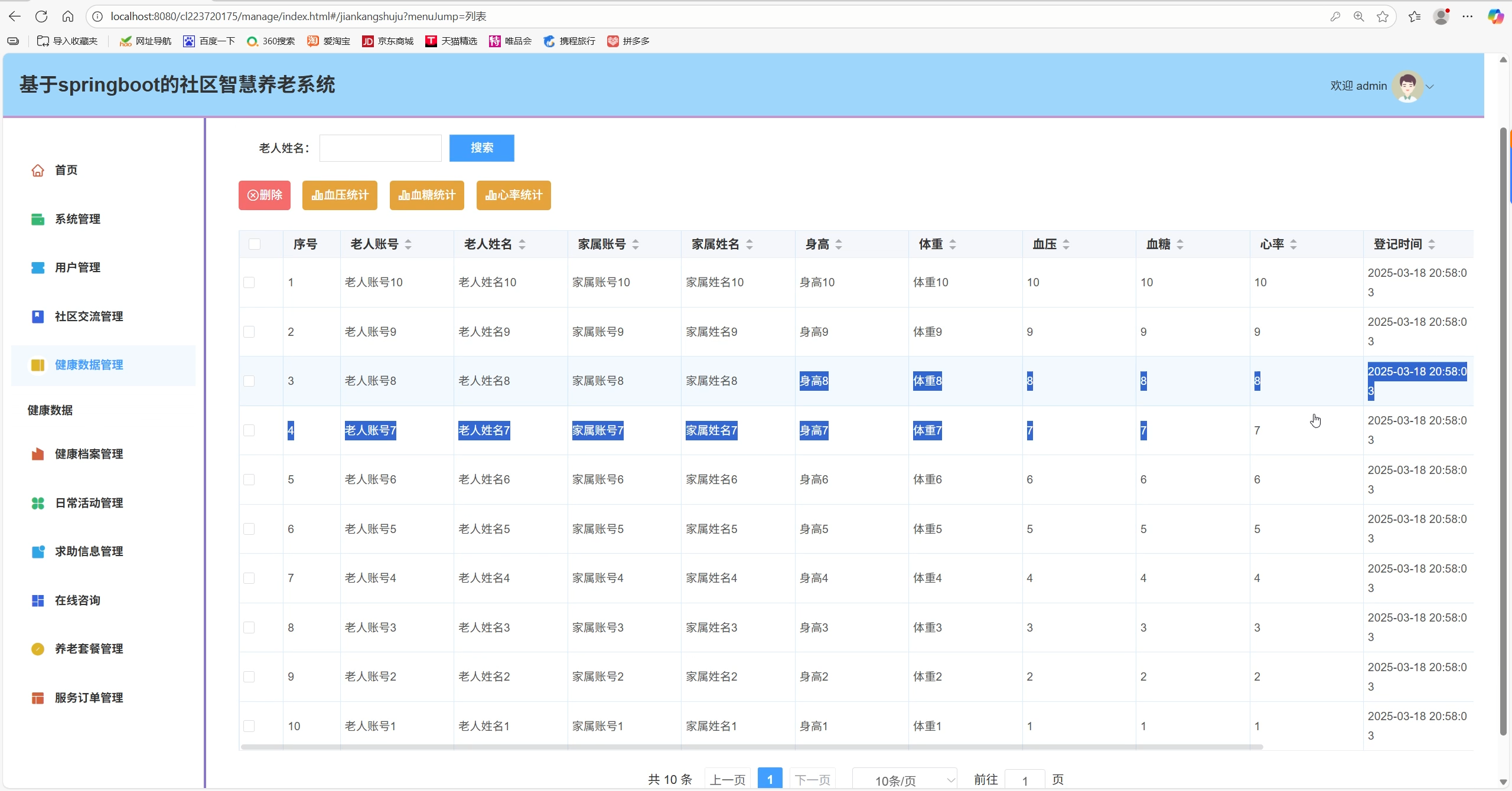The image size is (1512, 791).
Task: Click the green 系统管理 sidebar icon
Action: pyautogui.click(x=38, y=220)
